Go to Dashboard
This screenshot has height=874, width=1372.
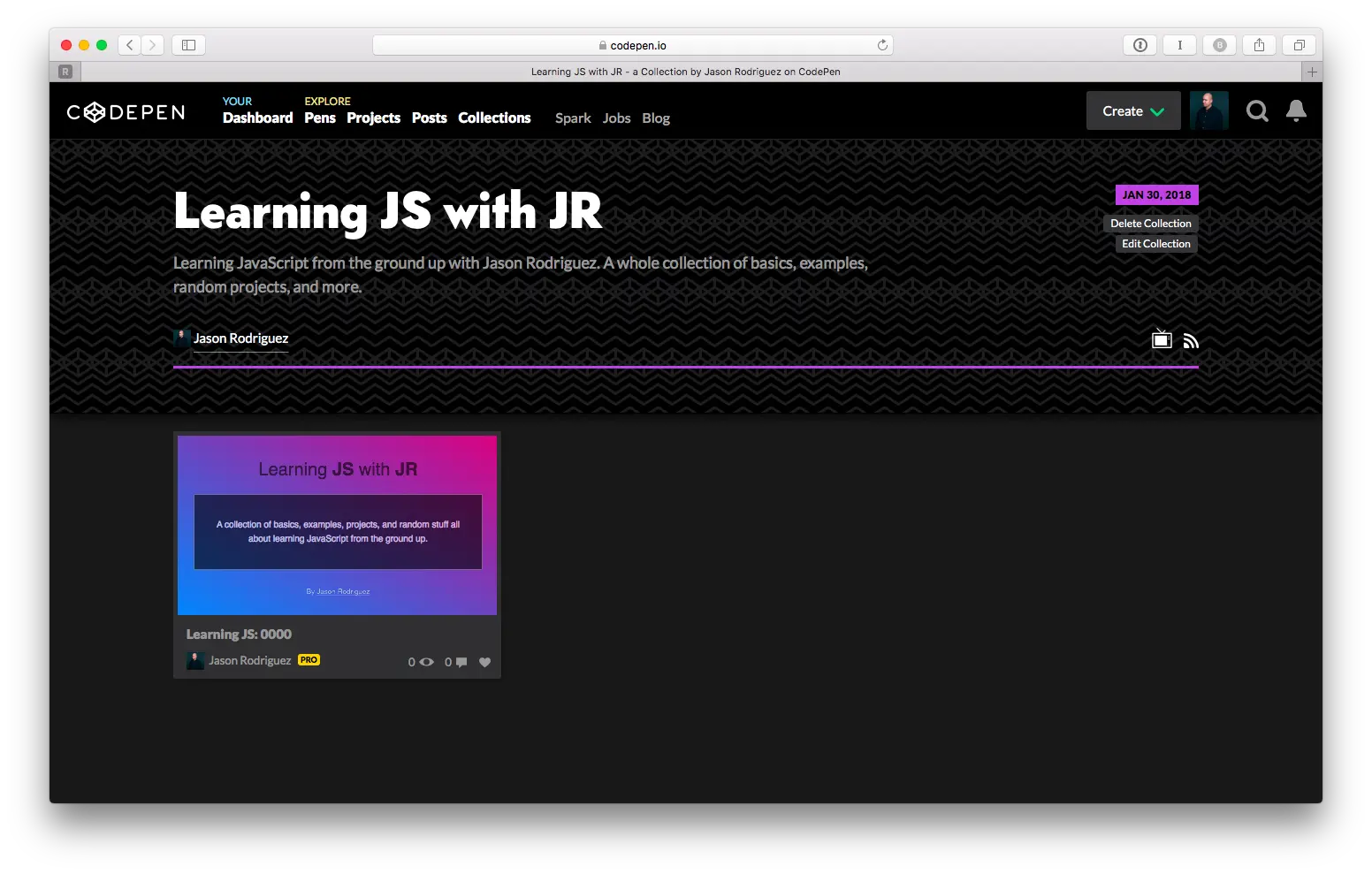[257, 118]
